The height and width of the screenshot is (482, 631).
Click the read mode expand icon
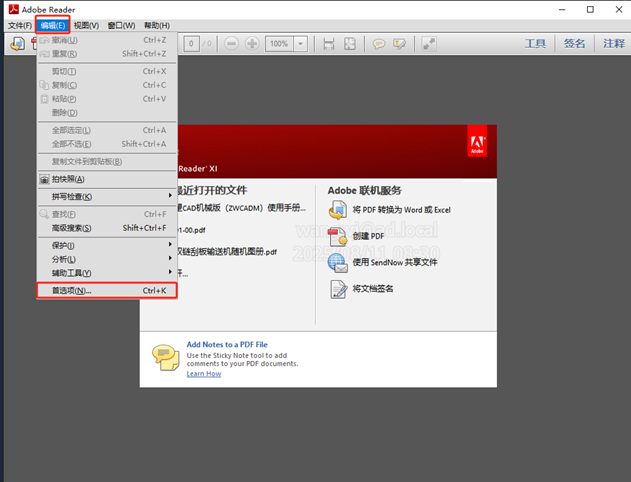click(429, 44)
